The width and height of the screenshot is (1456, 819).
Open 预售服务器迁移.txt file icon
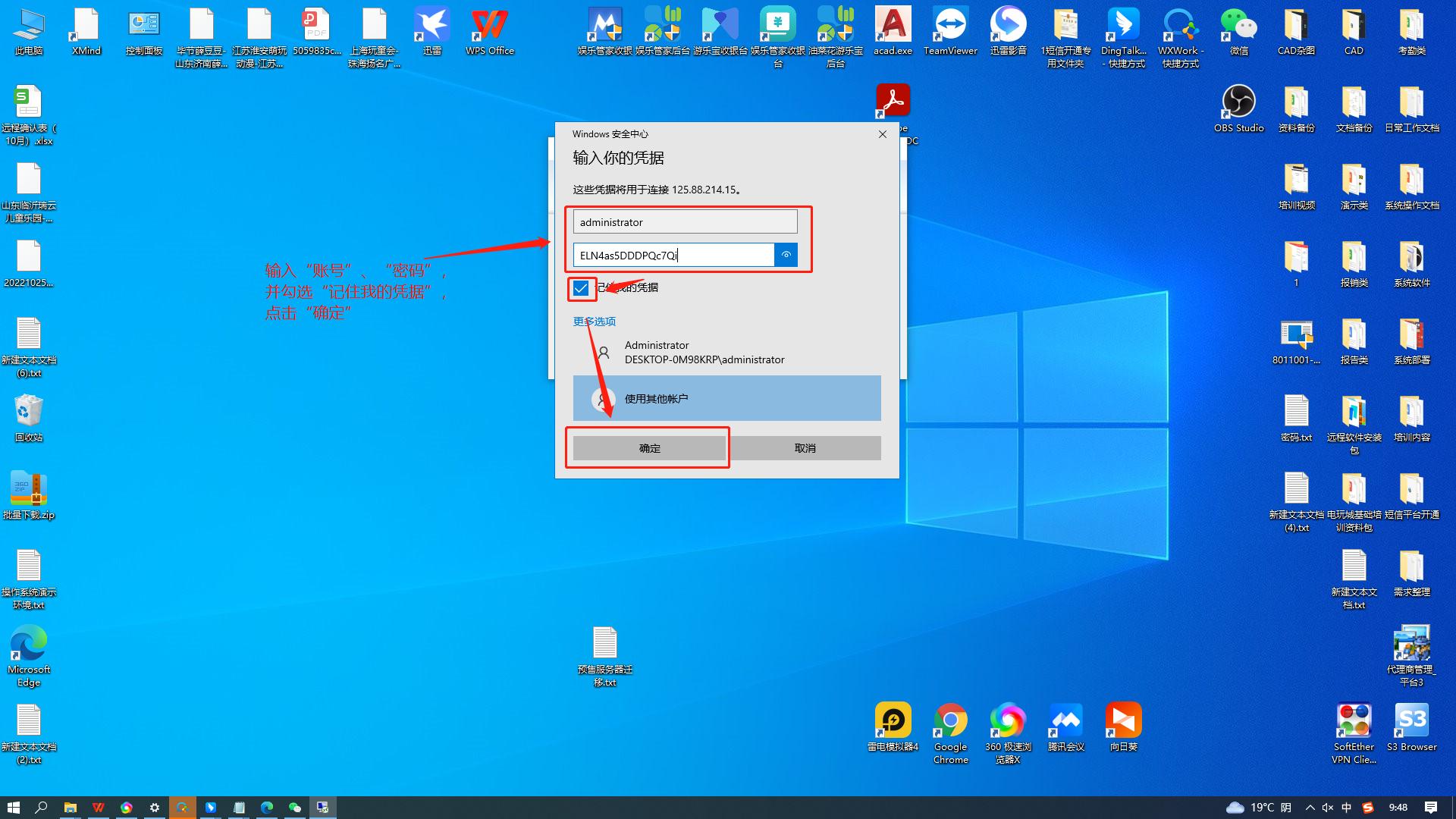coord(605,657)
